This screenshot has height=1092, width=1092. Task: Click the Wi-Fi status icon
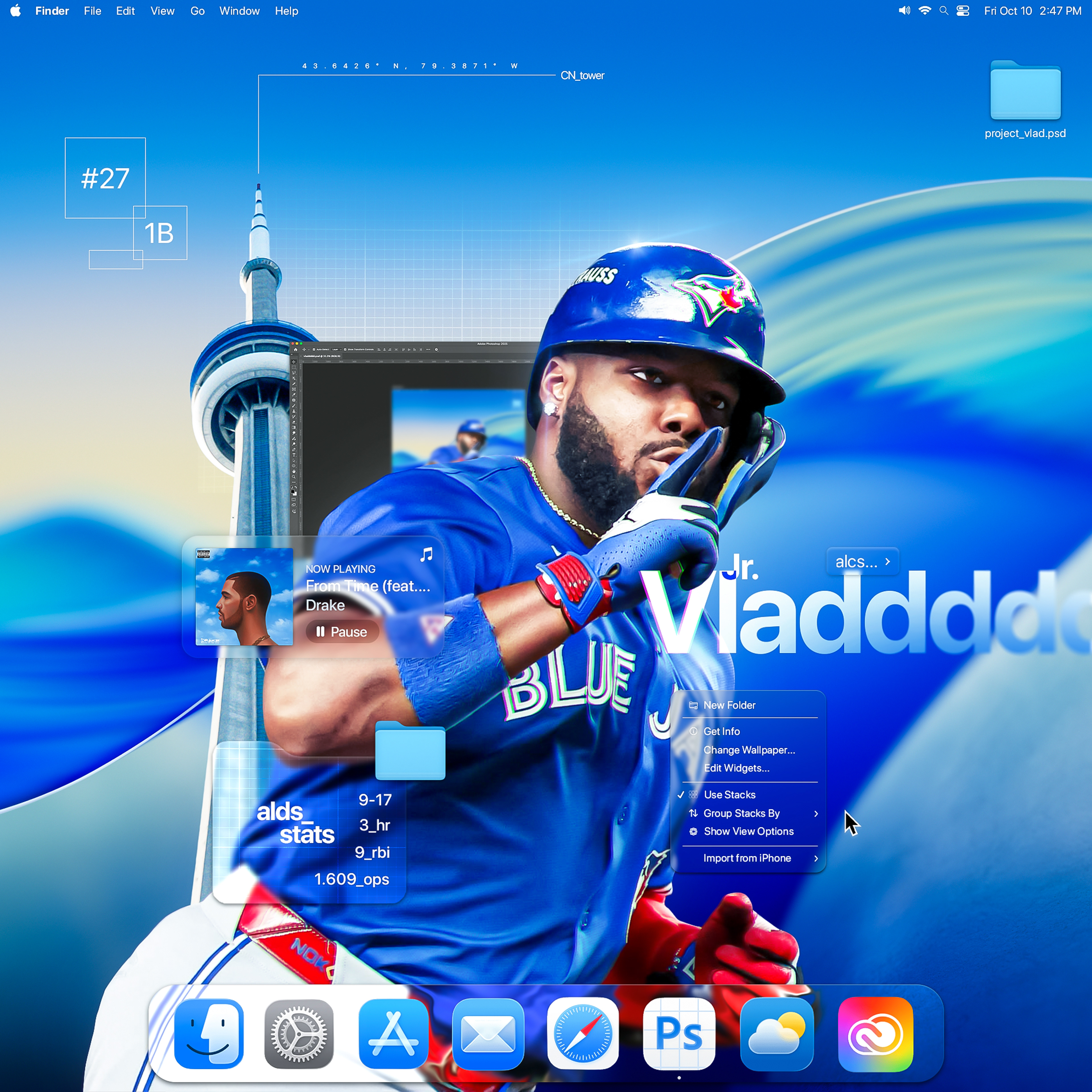[x=925, y=11]
